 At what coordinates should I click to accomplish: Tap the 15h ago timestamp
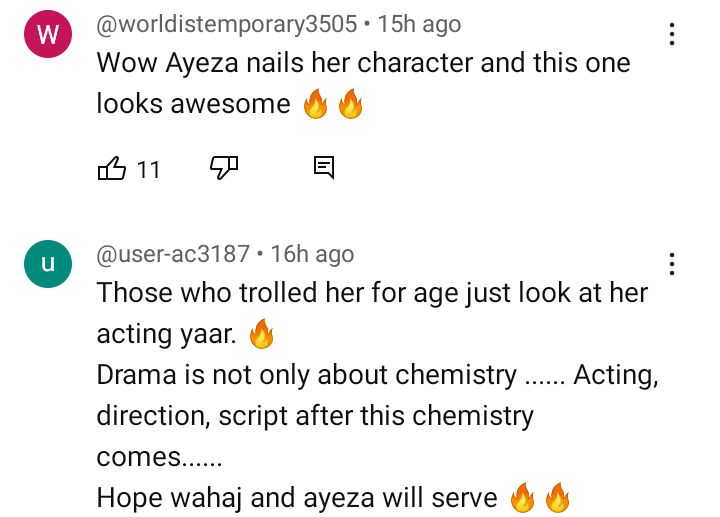click(419, 24)
